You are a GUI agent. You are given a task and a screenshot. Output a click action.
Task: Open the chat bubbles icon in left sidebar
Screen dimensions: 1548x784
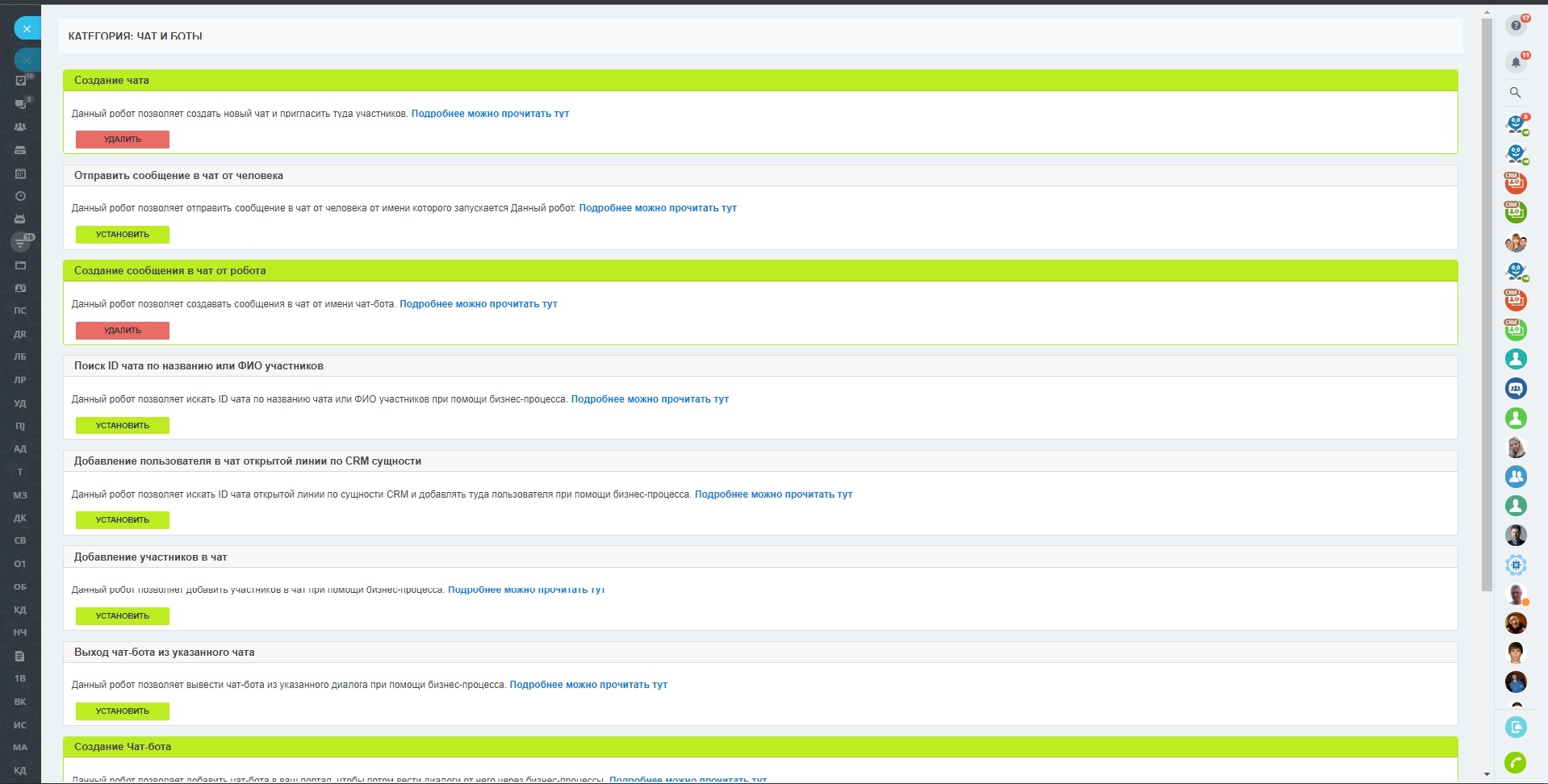(21, 104)
